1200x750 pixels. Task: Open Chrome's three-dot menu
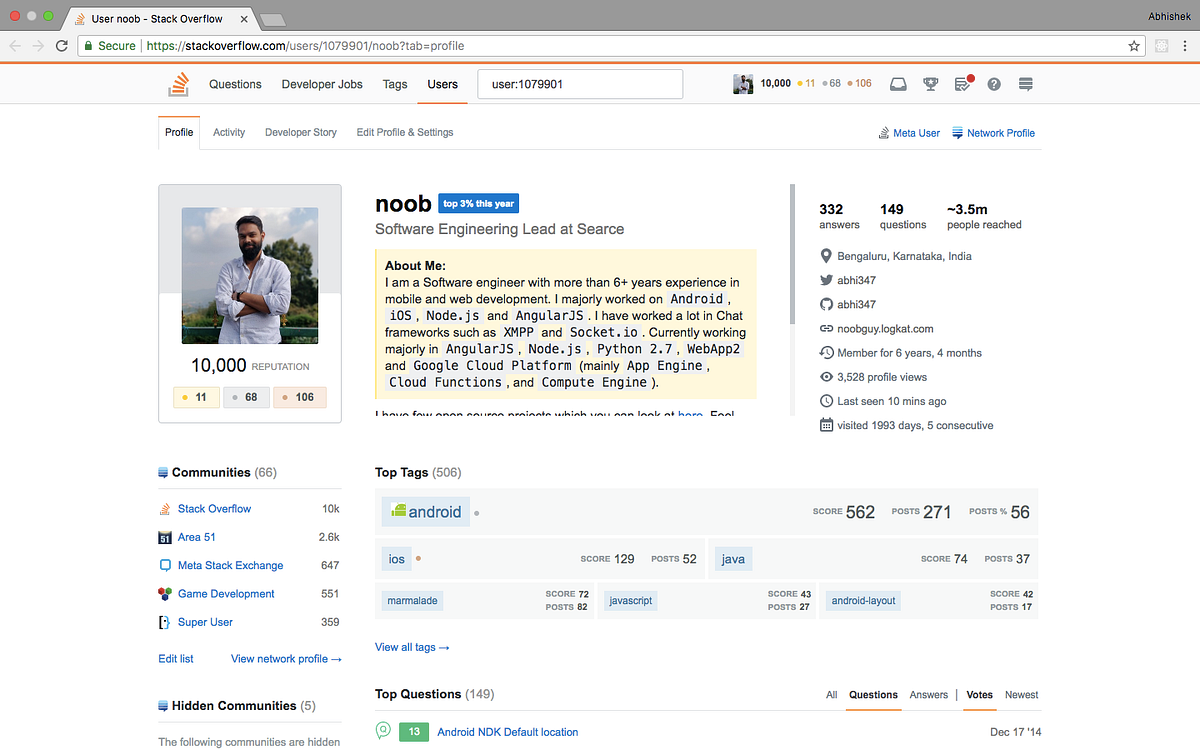tap(1183, 46)
